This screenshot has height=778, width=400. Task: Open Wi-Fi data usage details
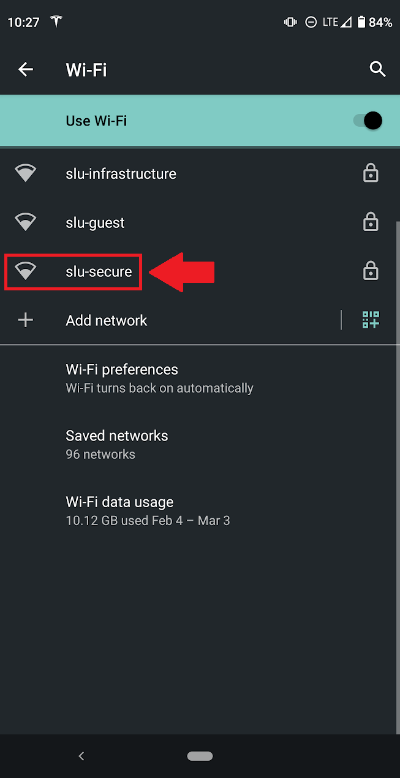[x=199, y=511]
